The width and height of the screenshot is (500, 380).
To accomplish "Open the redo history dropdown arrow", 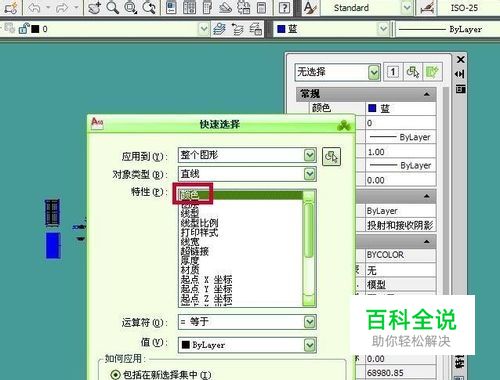I will point(76,7).
